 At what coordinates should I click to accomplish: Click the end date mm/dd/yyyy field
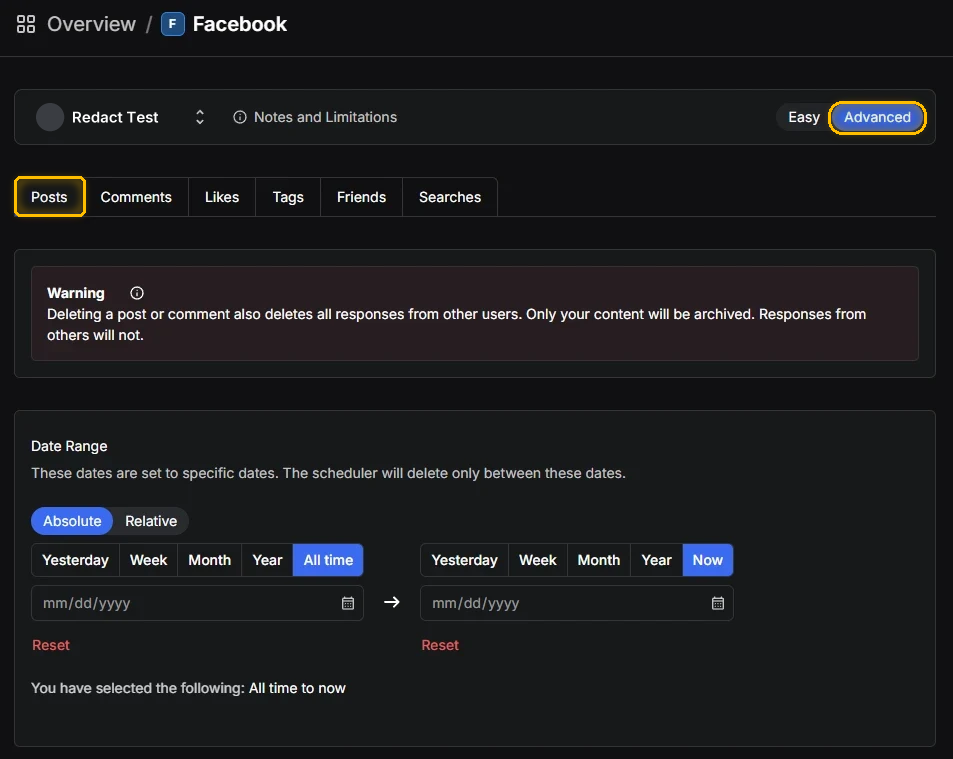coord(576,603)
